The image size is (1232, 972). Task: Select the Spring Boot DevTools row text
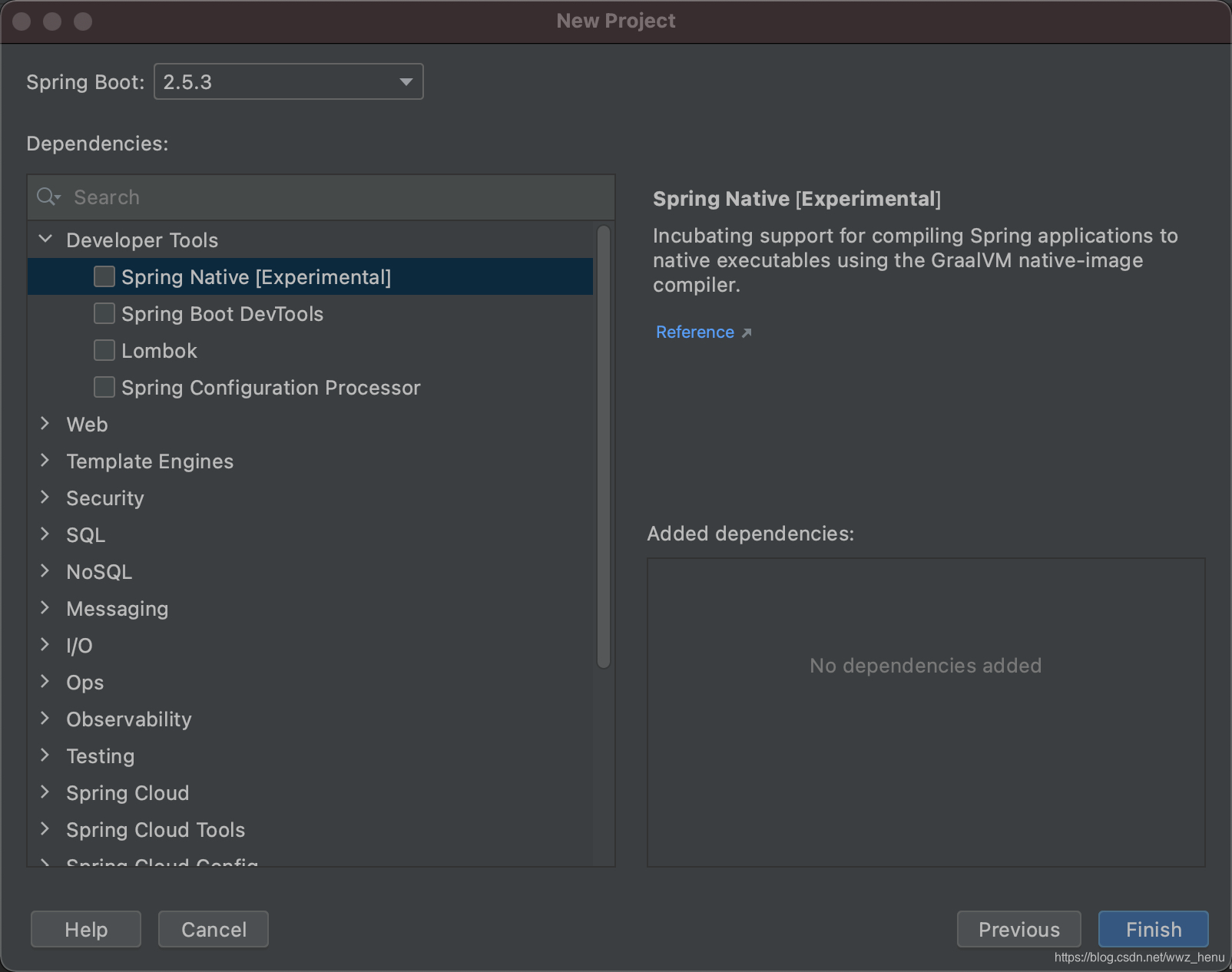coord(223,314)
